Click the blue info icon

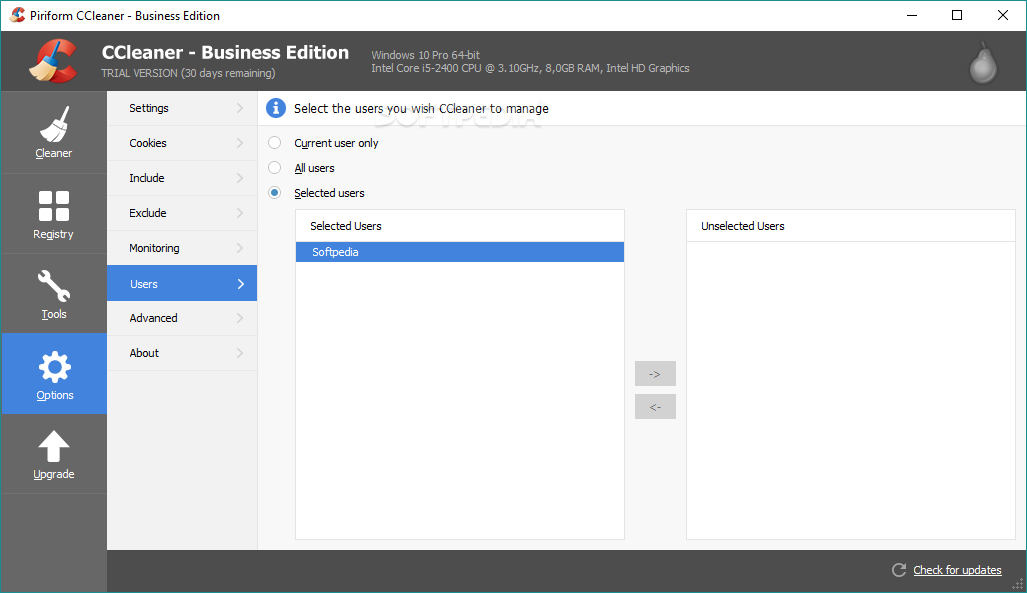(276, 108)
